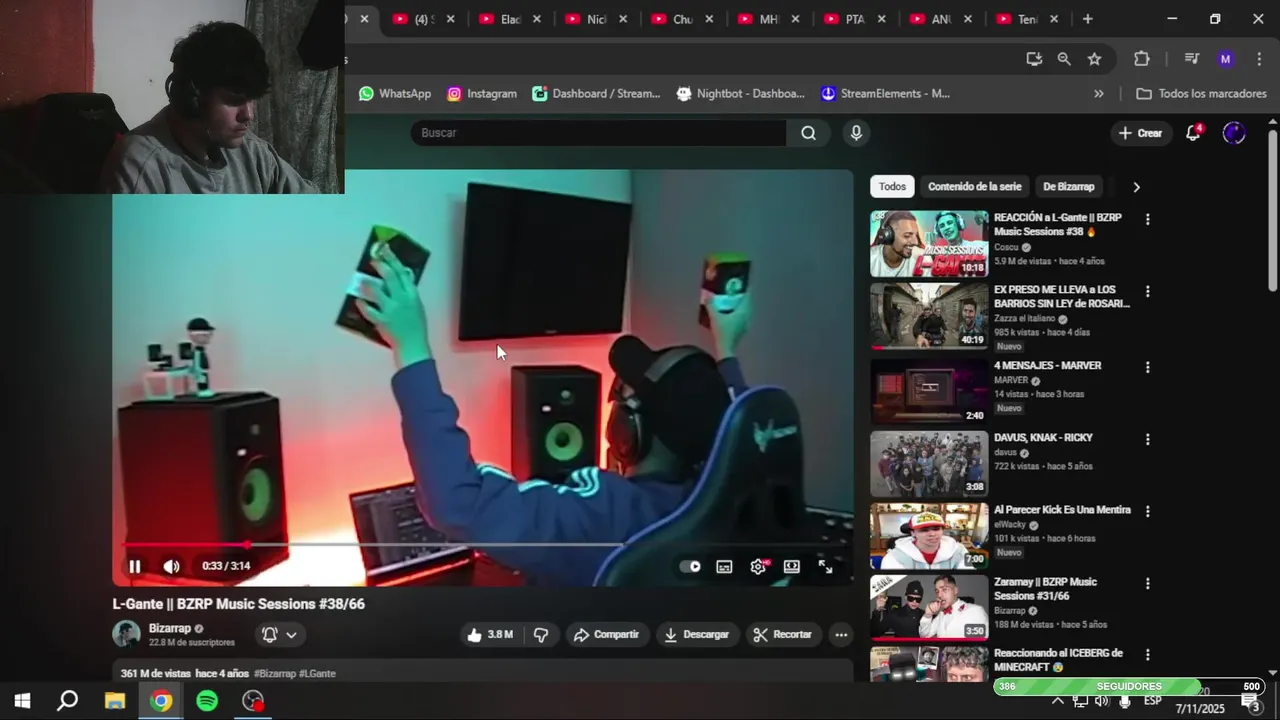1280x720 pixels.
Task: Click the Crear create button
Action: click(1140, 133)
